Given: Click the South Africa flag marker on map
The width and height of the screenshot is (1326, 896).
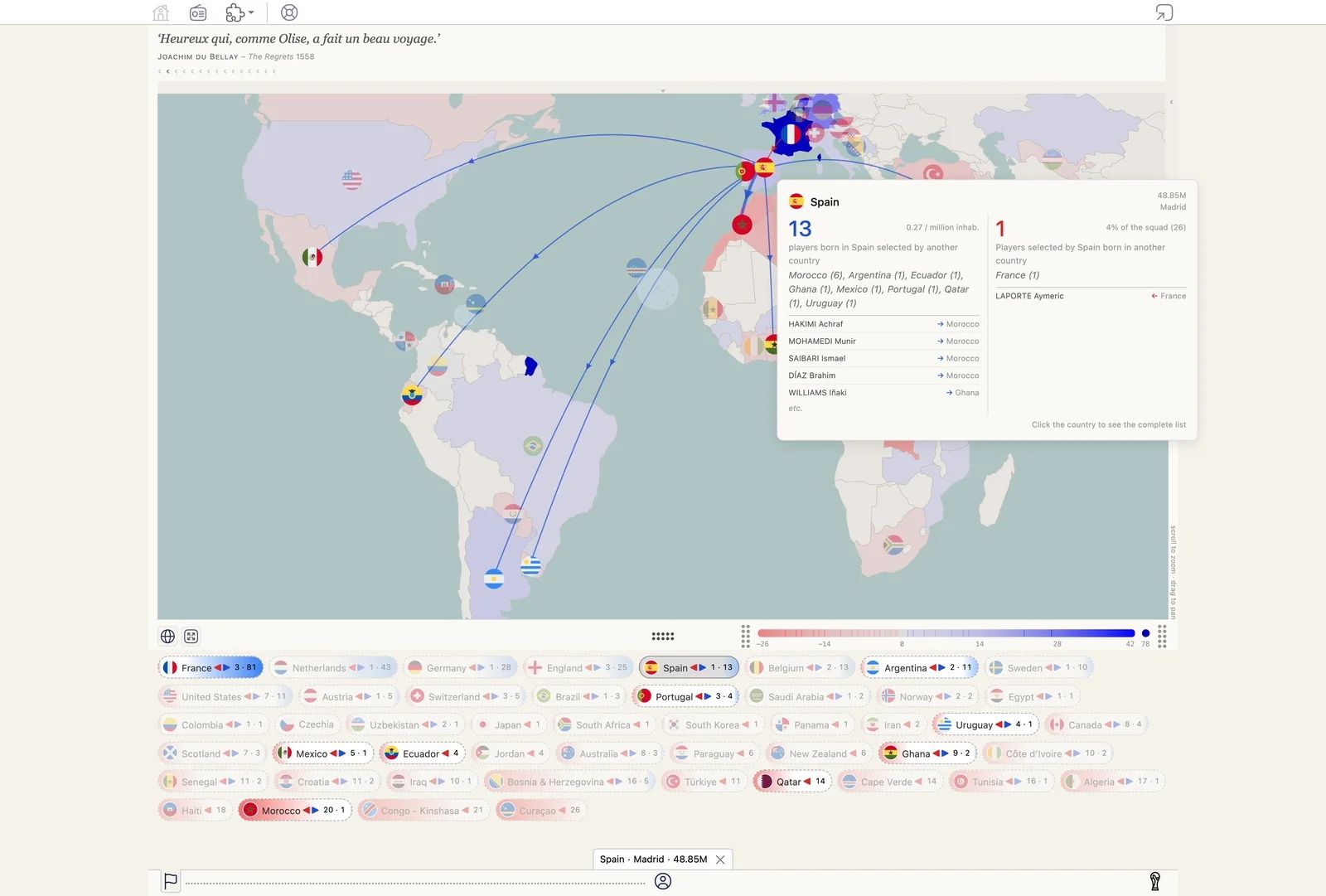Looking at the screenshot, I should point(893,545).
